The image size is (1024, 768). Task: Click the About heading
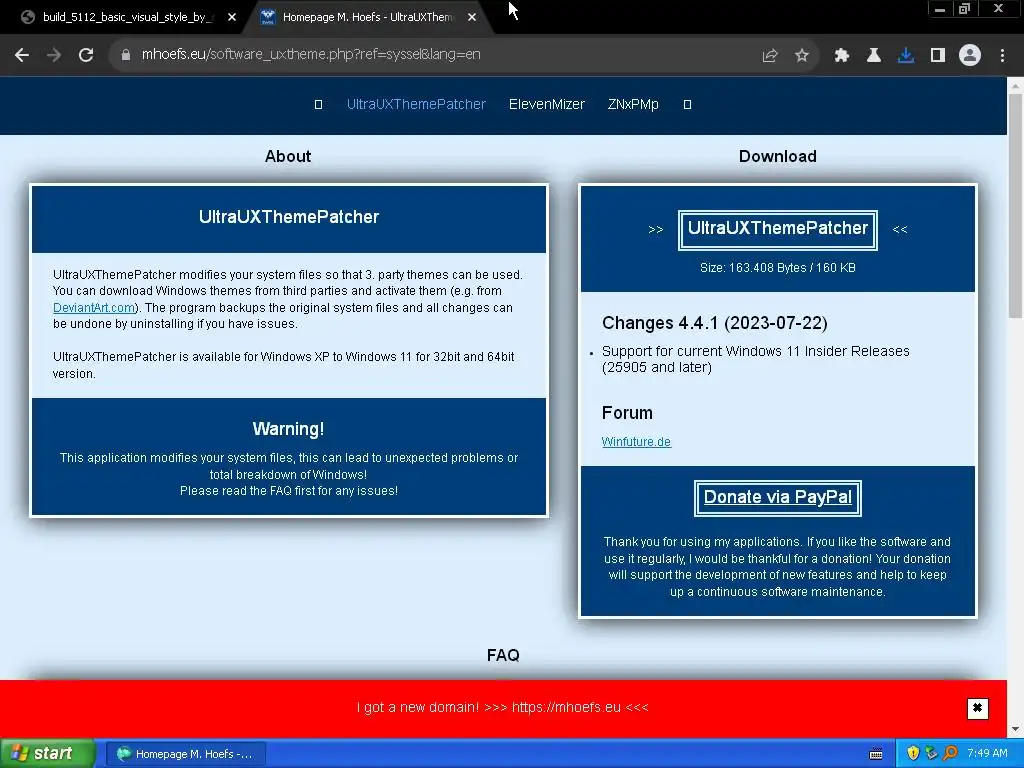[288, 156]
